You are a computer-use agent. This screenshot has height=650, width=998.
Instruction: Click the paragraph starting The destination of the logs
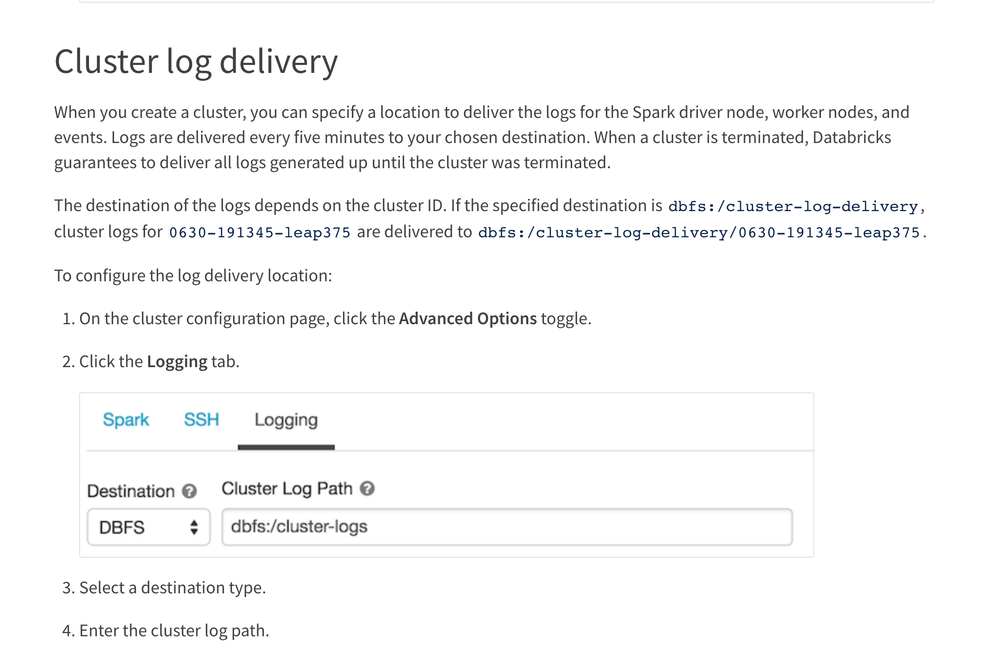coord(360,206)
